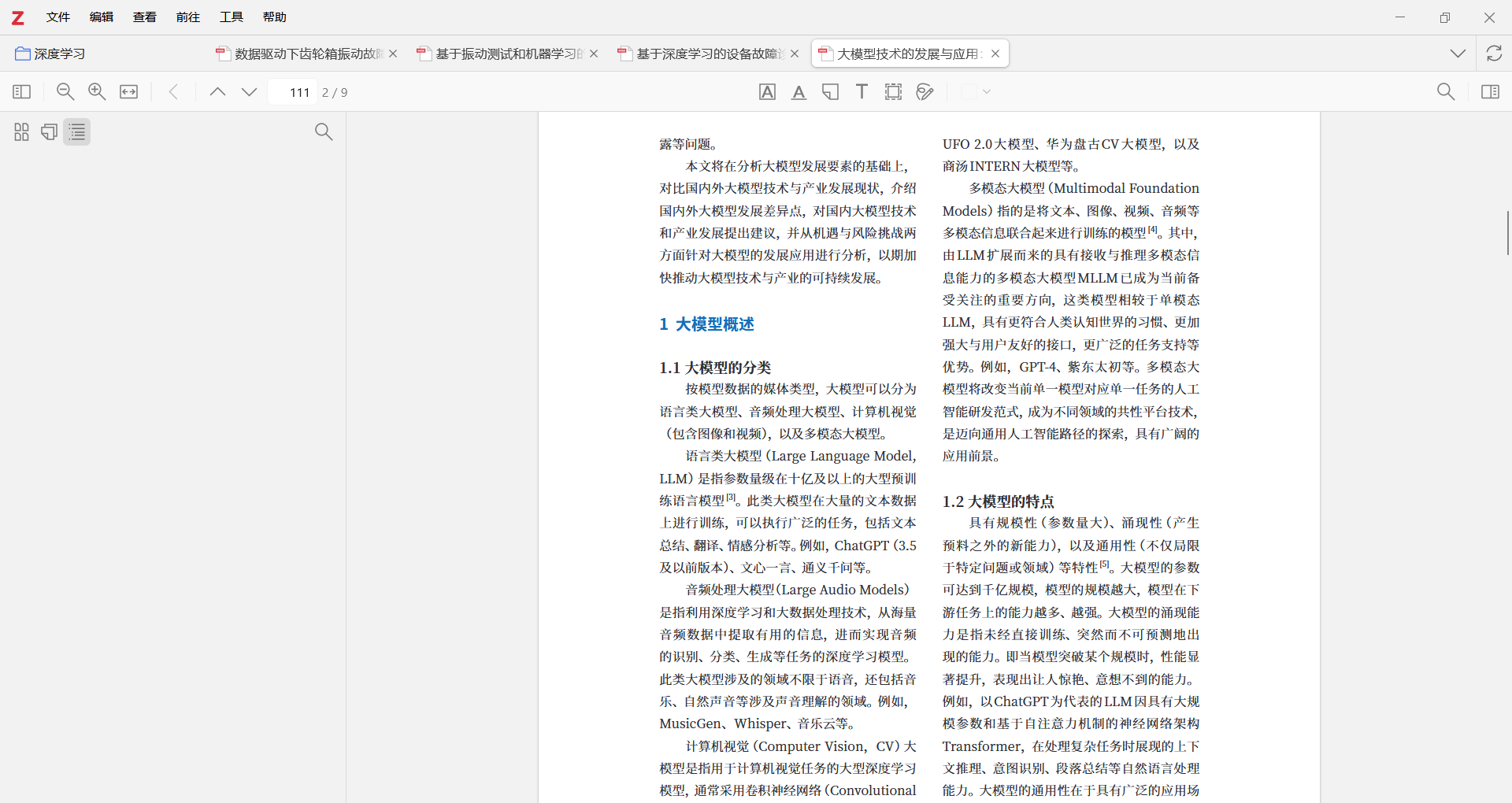
Task: Open the 编辑 menu
Action: coord(102,17)
